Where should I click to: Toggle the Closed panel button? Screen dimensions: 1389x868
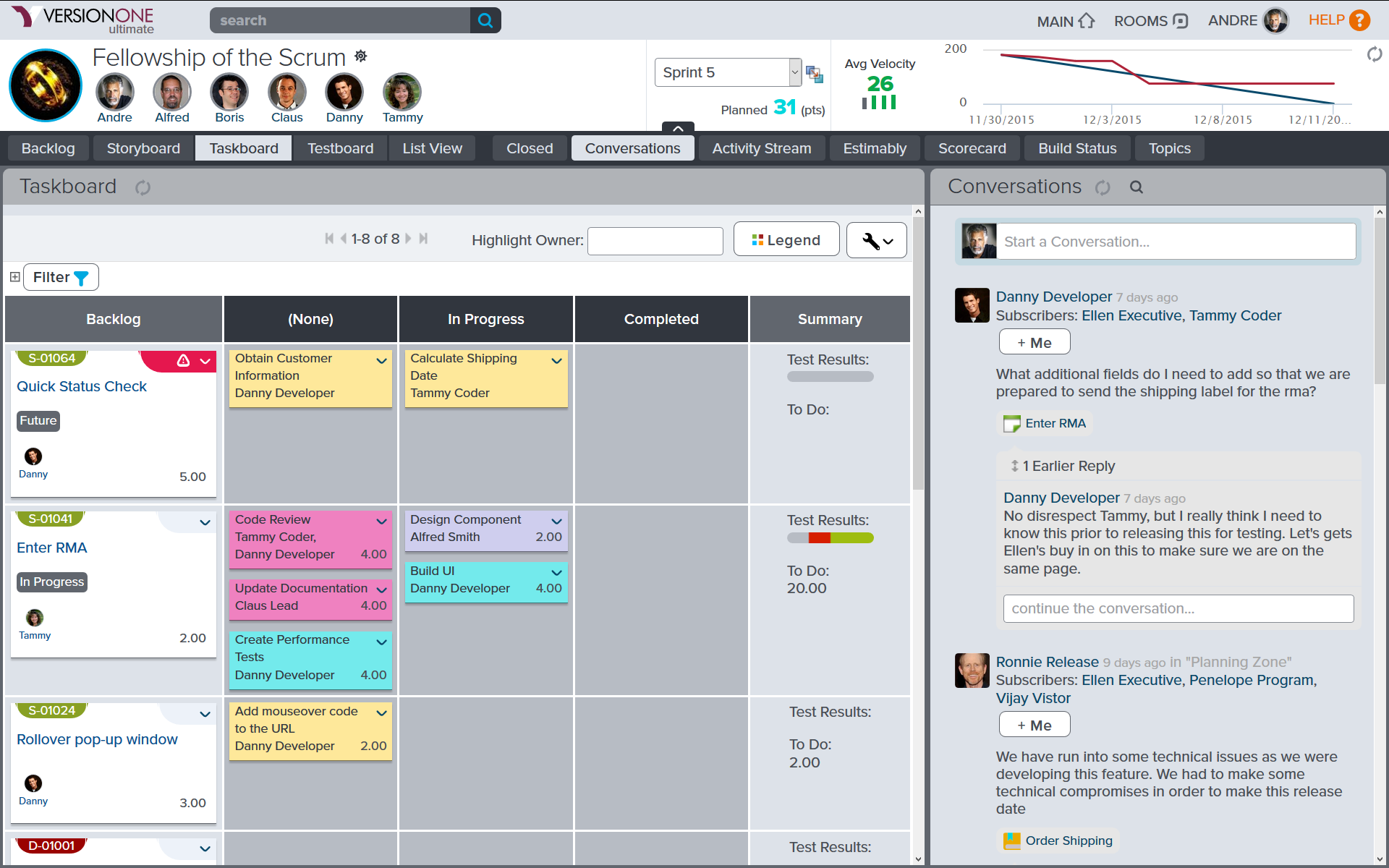click(530, 148)
